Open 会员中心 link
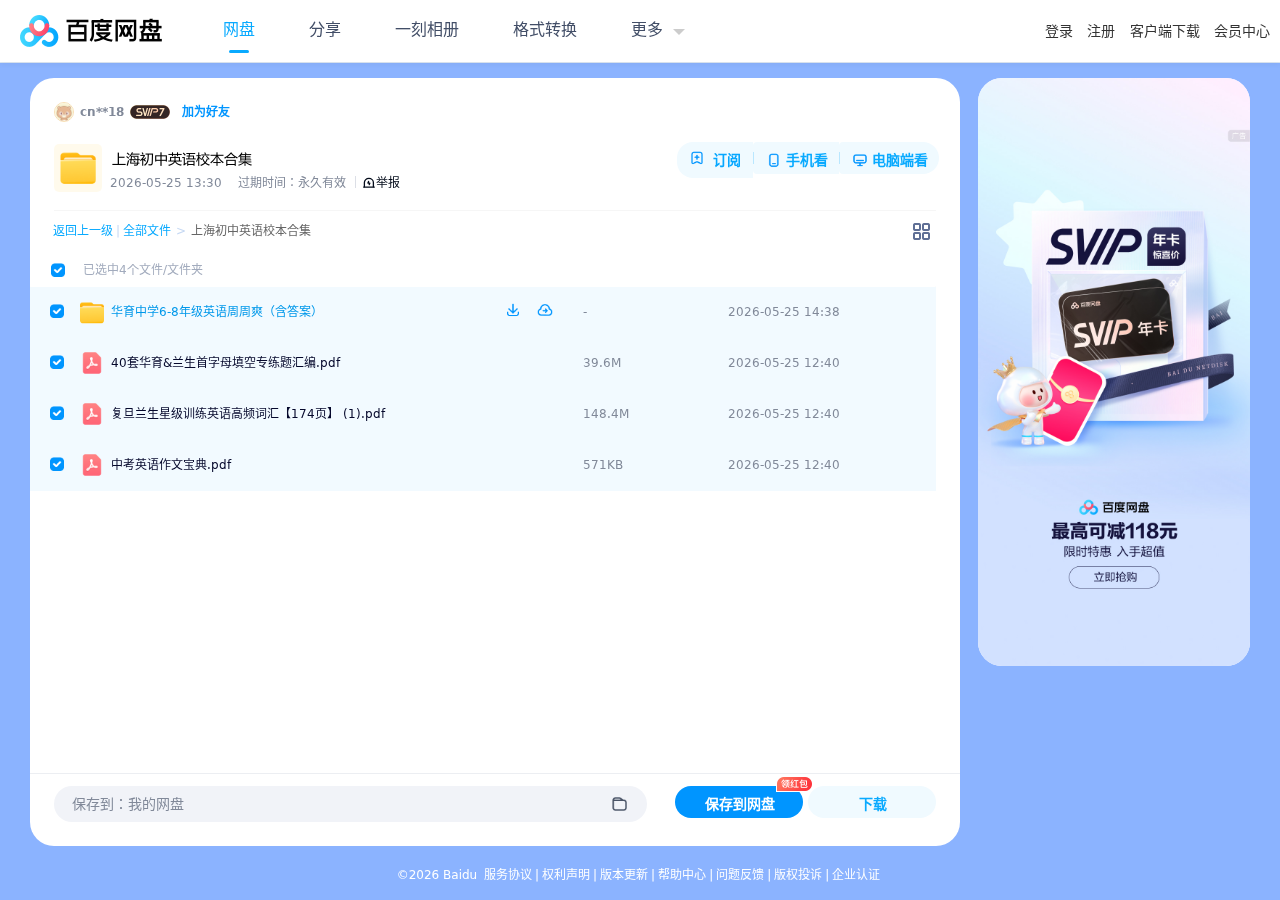 pos(1242,32)
